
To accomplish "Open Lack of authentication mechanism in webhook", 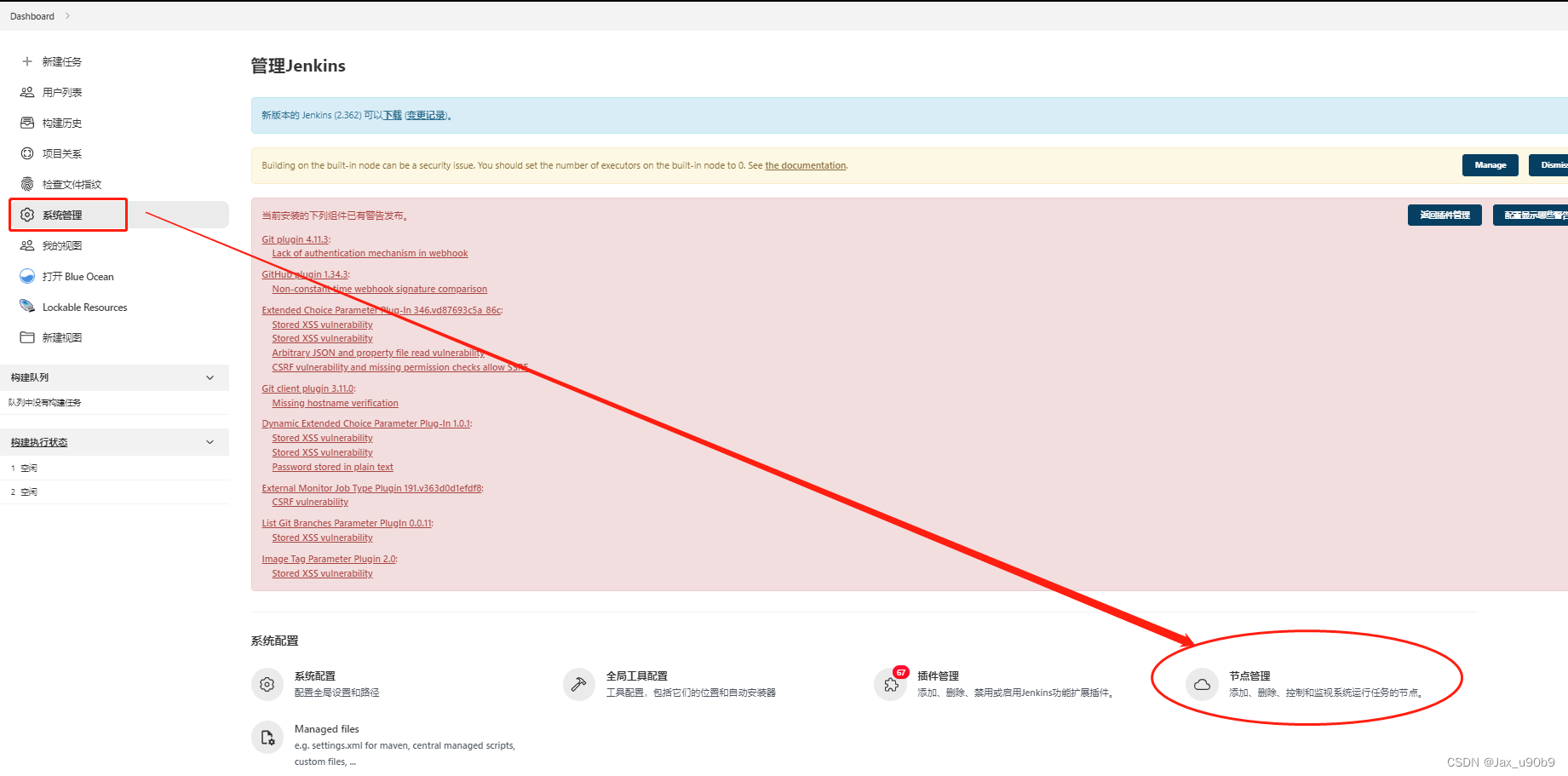I will [370, 253].
